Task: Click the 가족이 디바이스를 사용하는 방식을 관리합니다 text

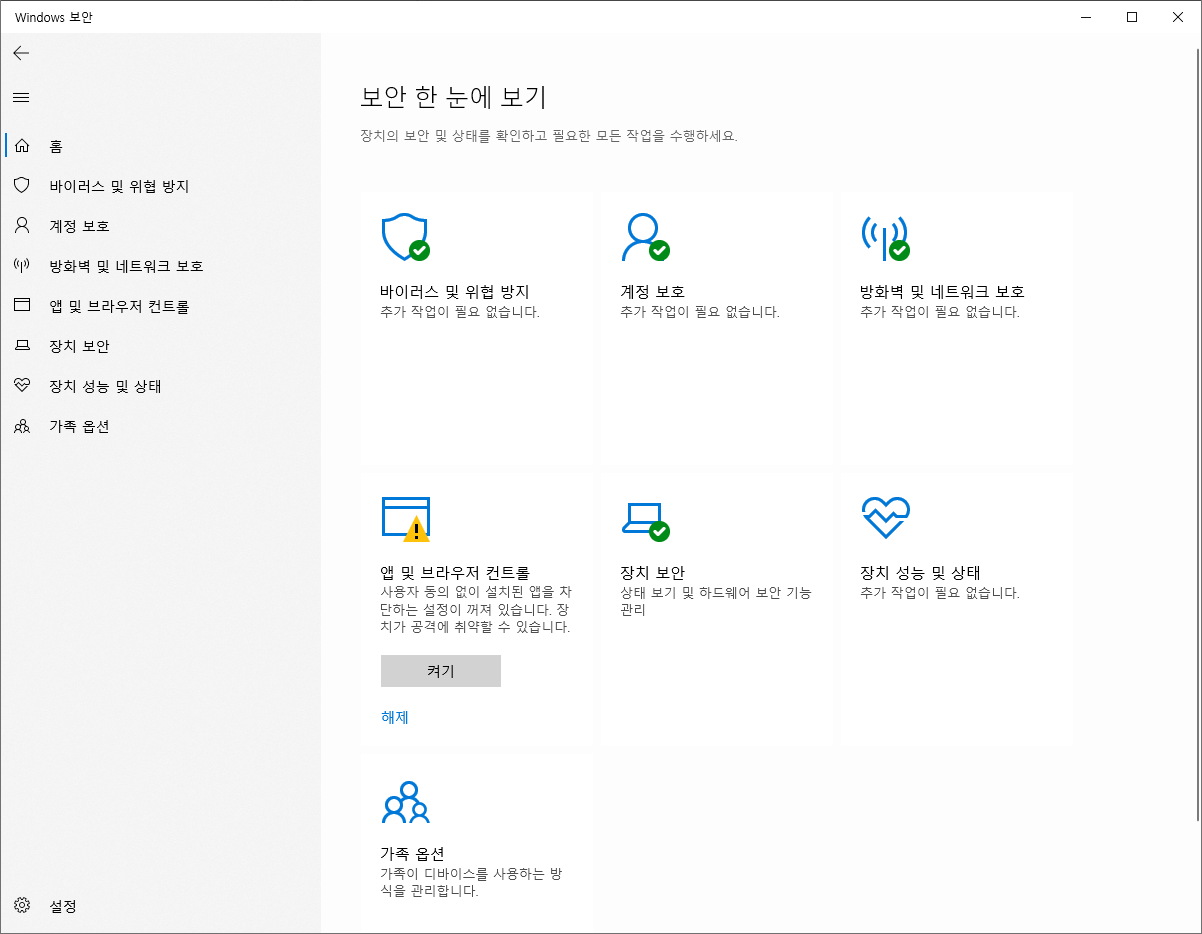Action: point(471,882)
